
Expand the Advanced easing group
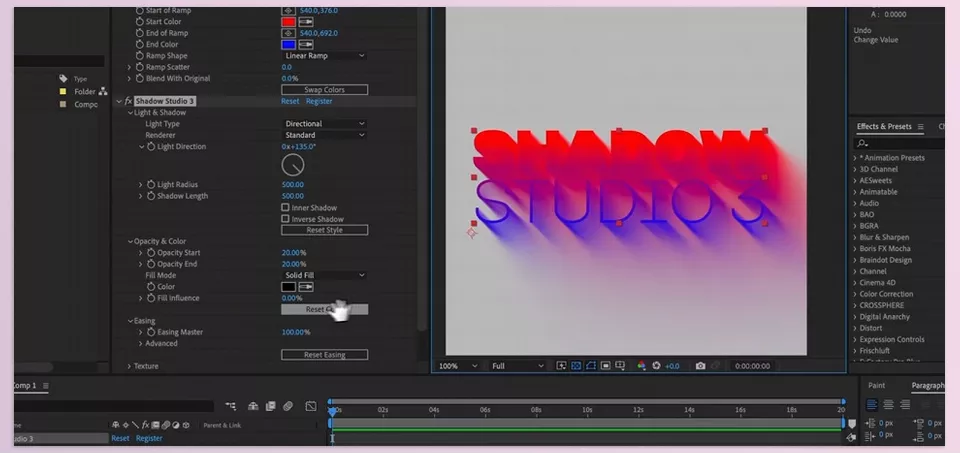pos(140,343)
